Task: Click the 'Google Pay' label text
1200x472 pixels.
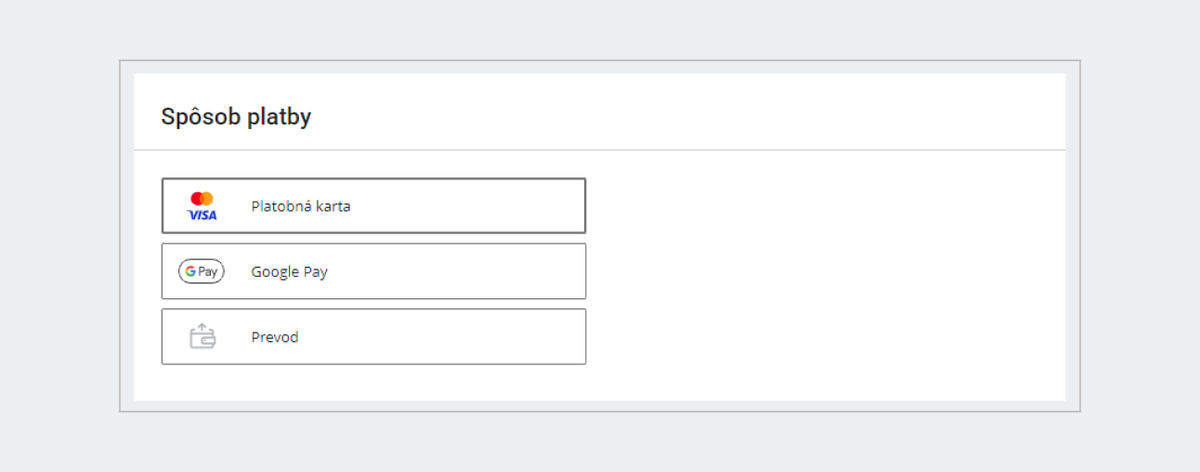Action: [289, 272]
